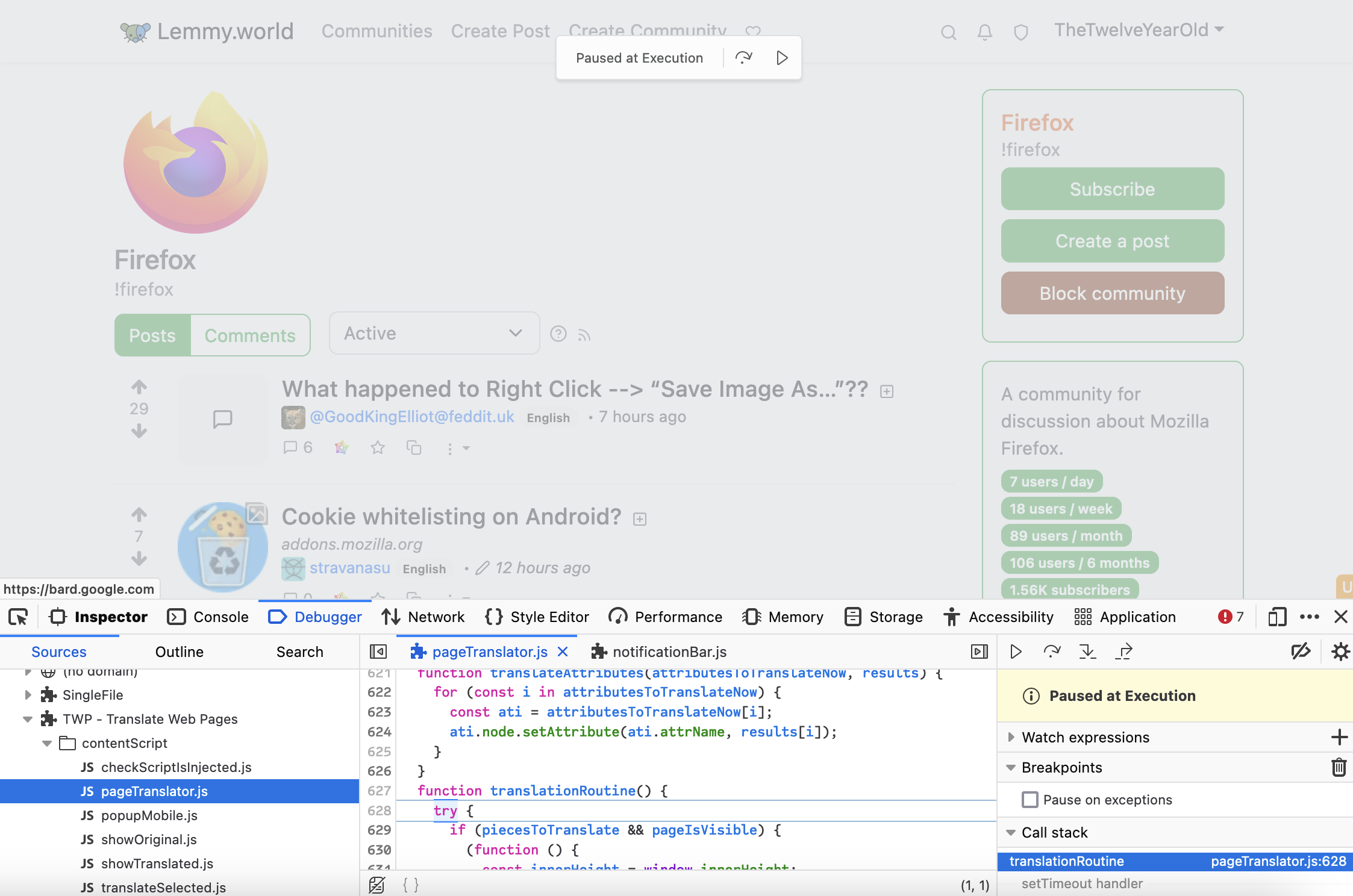Open notifications bell icon
1353x896 pixels.
pyautogui.click(x=985, y=32)
